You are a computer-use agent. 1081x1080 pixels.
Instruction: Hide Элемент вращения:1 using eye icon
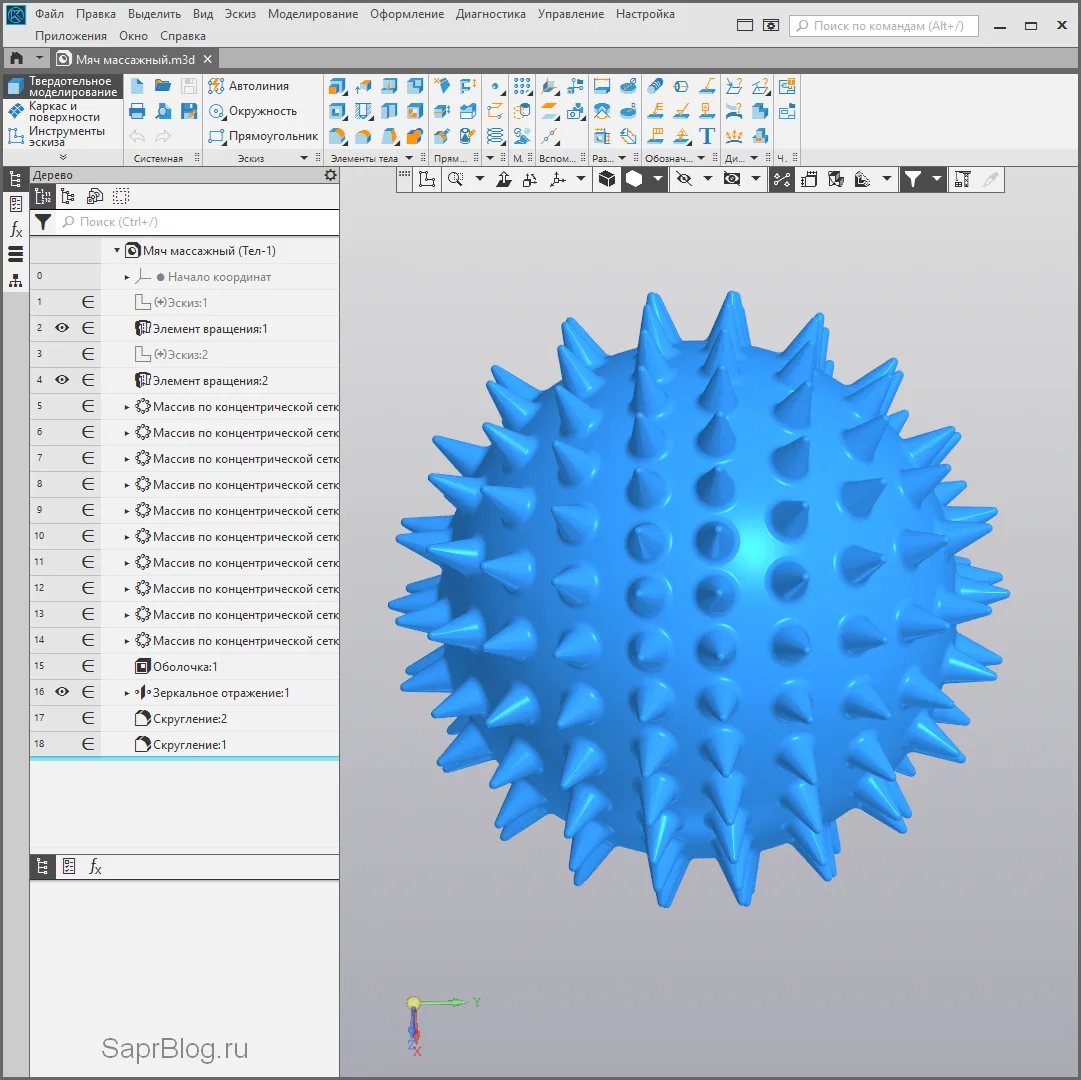62,328
